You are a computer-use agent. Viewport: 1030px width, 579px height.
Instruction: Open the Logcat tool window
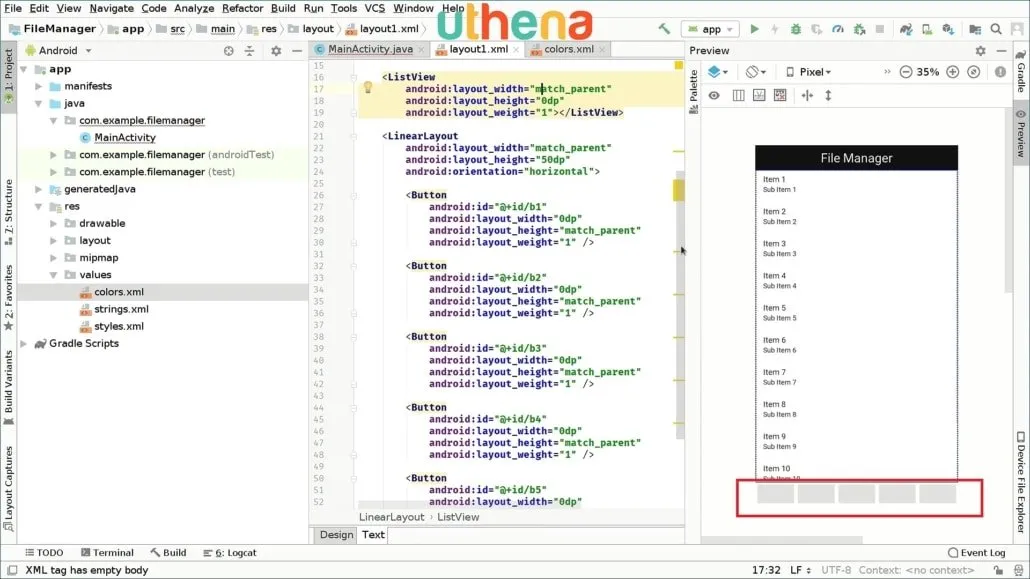[229, 553]
